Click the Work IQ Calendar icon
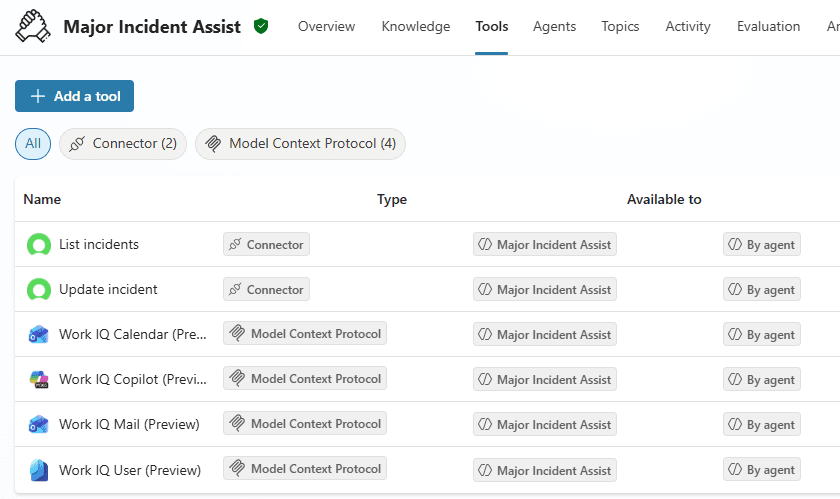 38,335
